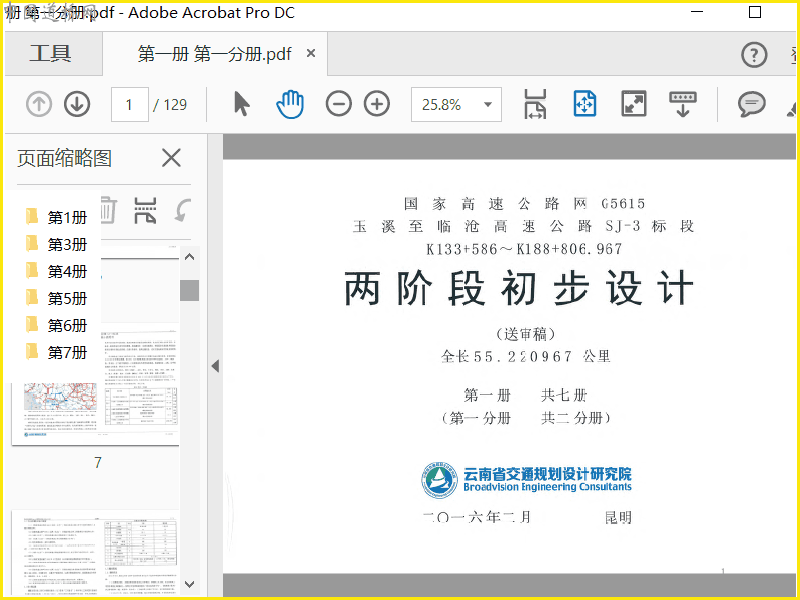This screenshot has height=600, width=800.
Task: Click the 两阶段初步设计 title text
Action: pyautogui.click(x=519, y=289)
